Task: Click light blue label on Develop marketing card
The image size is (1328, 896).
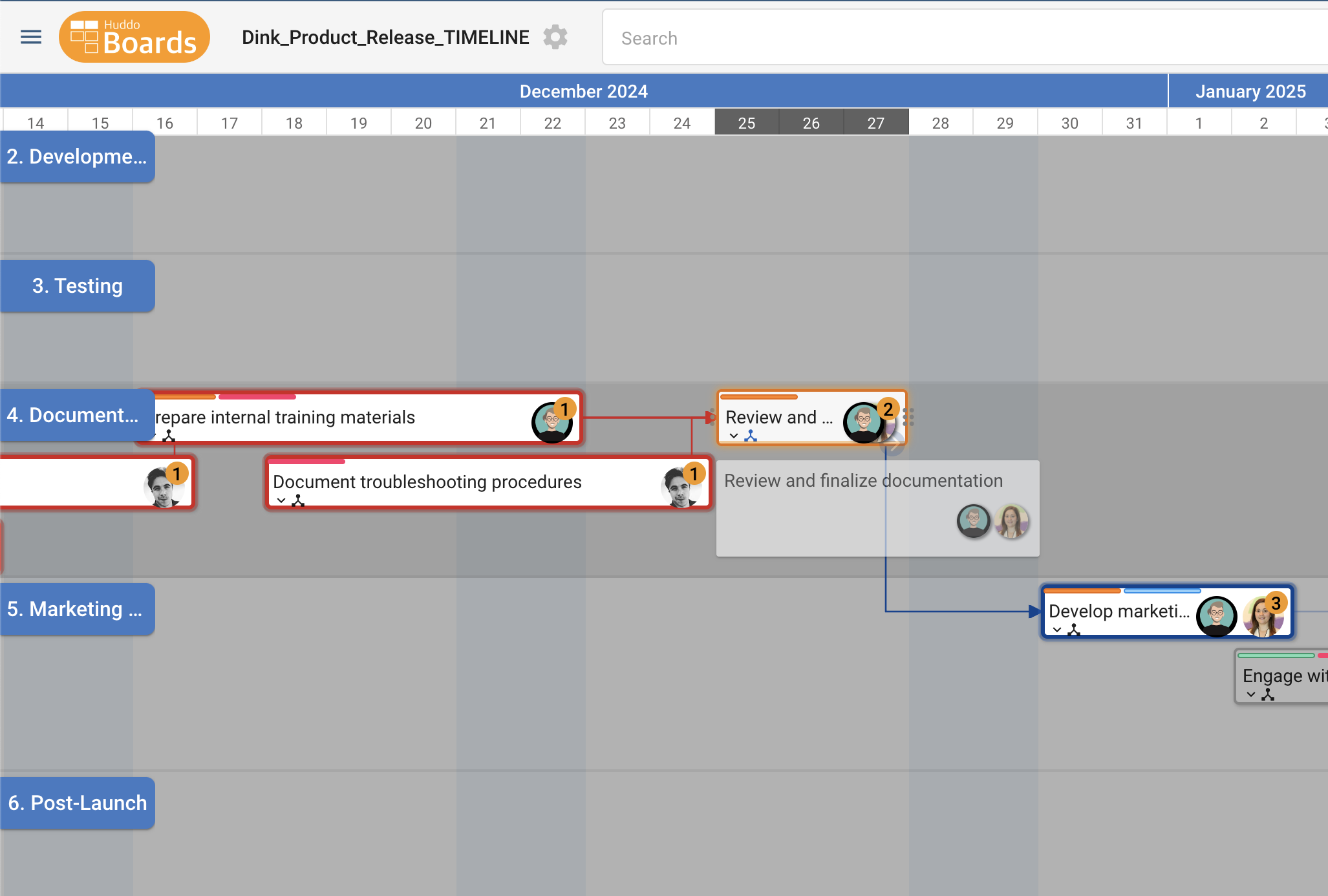Action: (1162, 591)
